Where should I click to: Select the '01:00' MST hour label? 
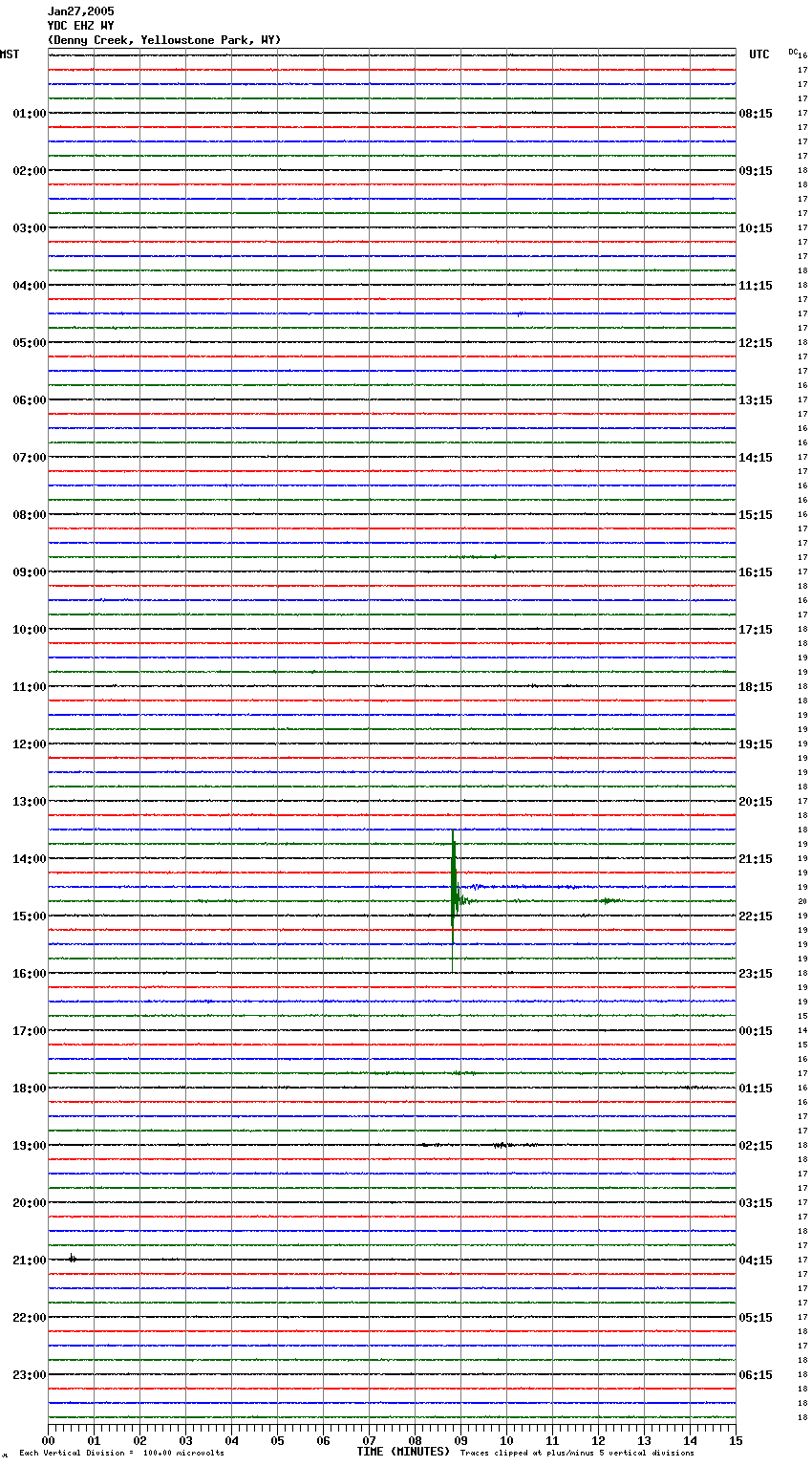(30, 114)
